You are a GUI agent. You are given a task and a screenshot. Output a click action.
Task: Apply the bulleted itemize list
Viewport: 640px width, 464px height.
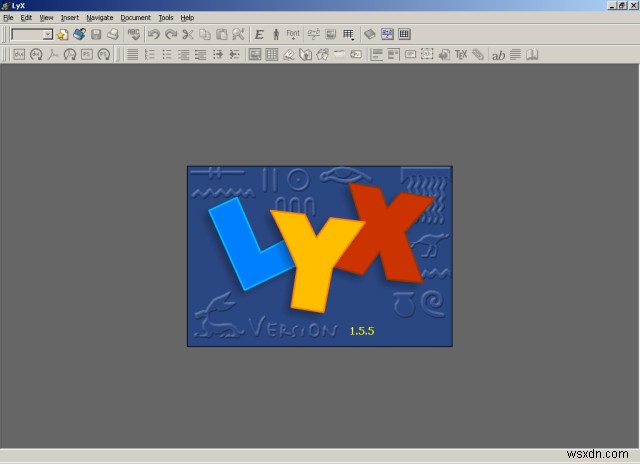(167, 55)
